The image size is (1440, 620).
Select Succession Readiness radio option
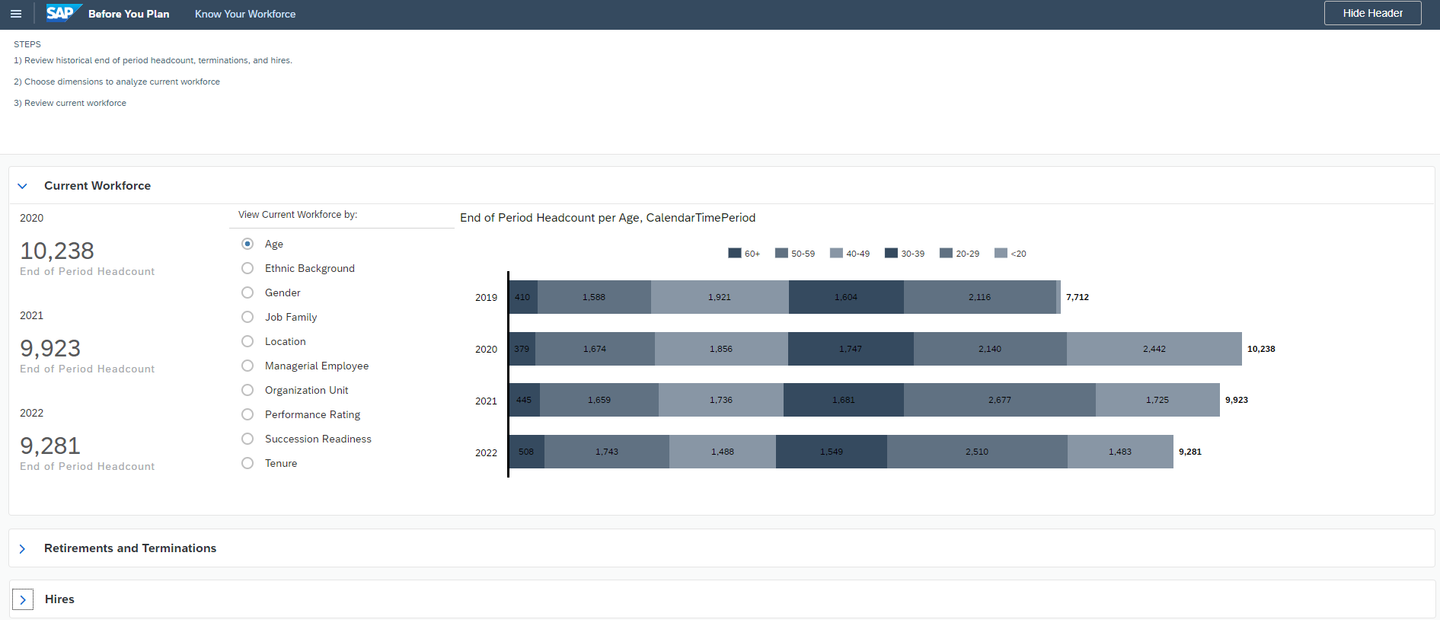pos(247,439)
